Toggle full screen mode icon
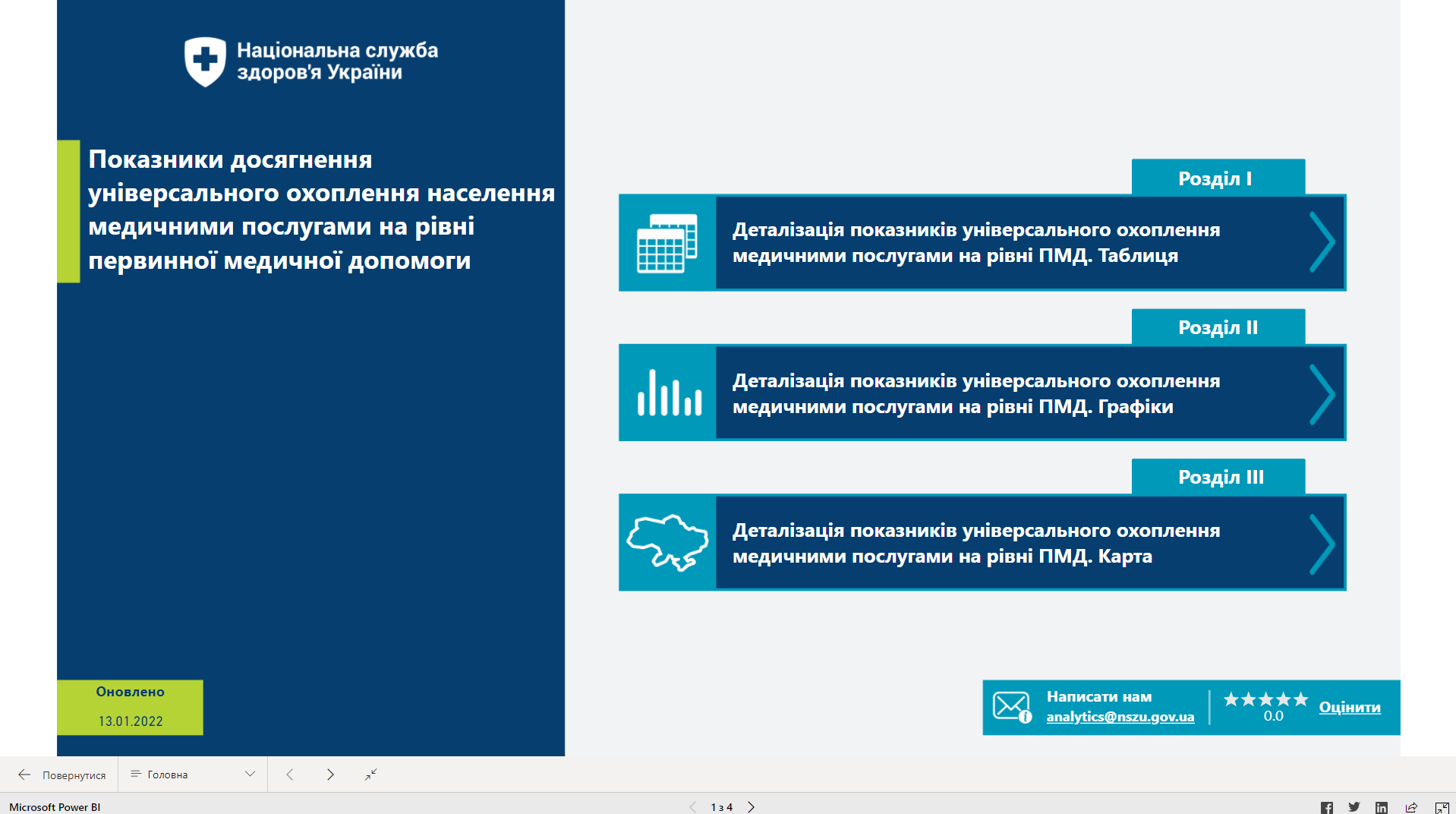The width and height of the screenshot is (1456, 814). tap(1442, 807)
